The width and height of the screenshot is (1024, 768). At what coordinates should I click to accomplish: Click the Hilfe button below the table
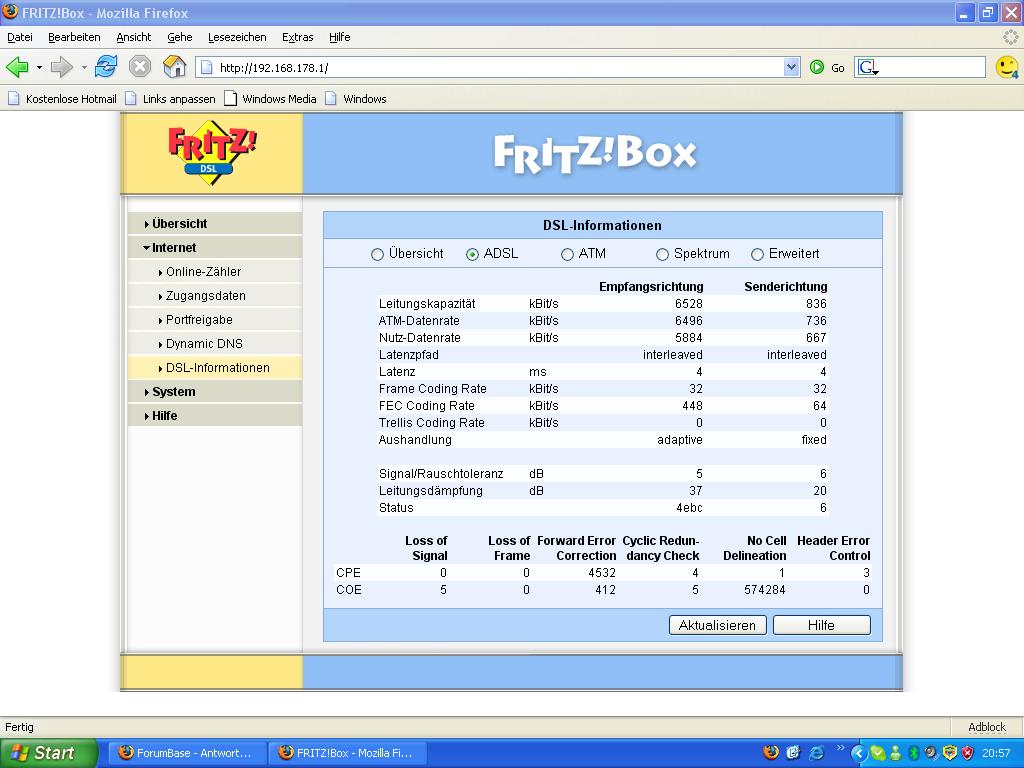822,625
